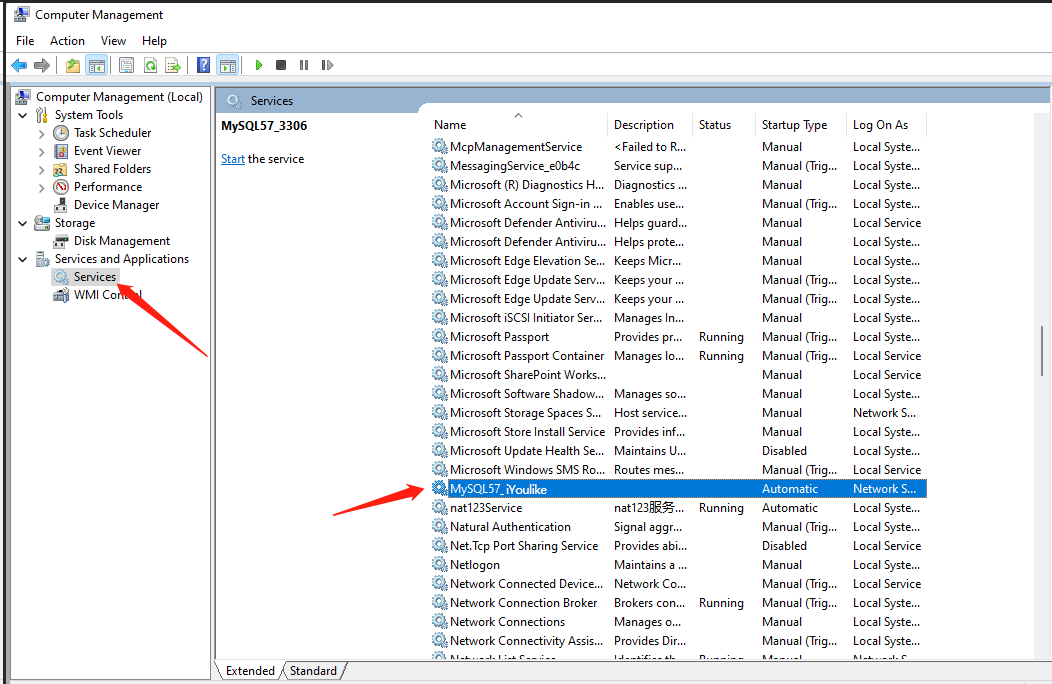Select Device Manager in the tree
Screen dimensions: 1052x684
(116, 205)
